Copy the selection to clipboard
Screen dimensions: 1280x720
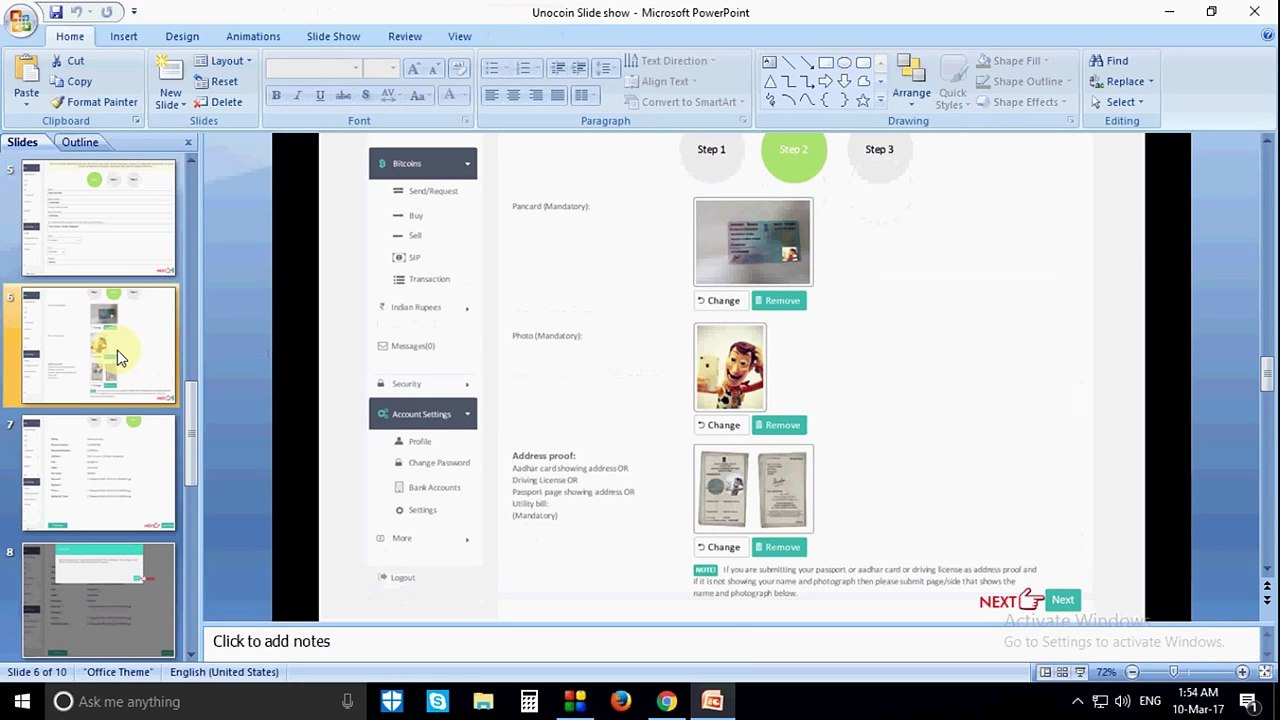point(70,82)
